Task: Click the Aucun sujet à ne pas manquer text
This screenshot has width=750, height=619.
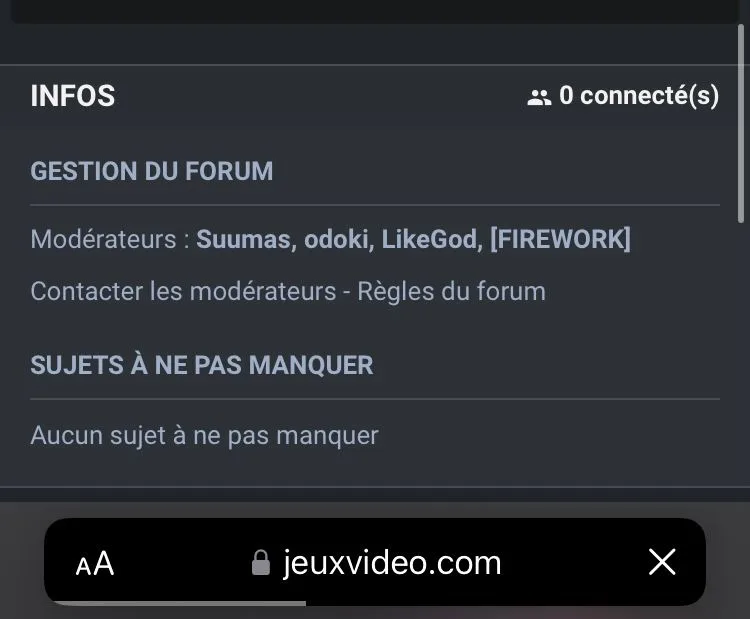Action: click(204, 436)
